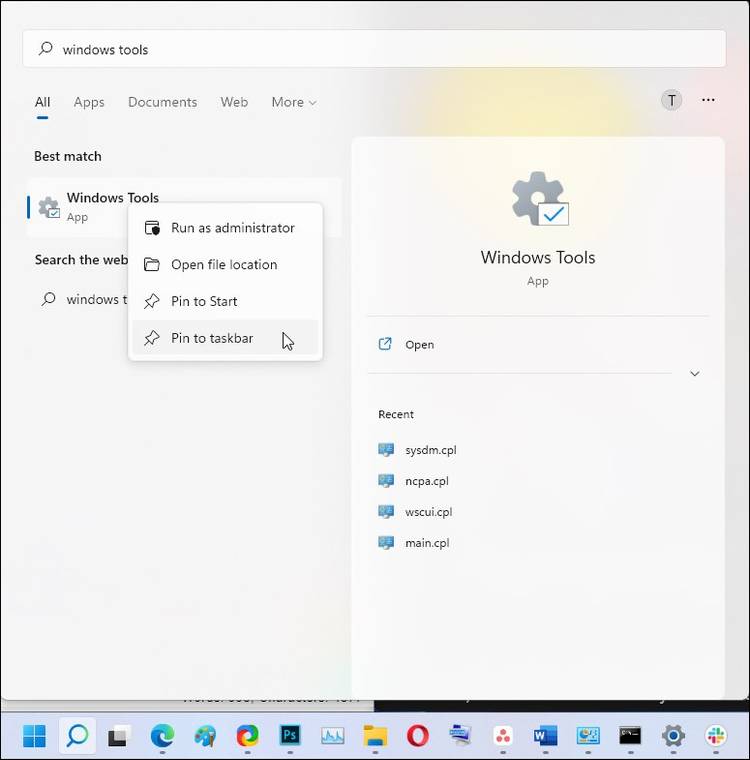Open Microsoft Word from the taskbar
750x760 pixels.
[545, 736]
